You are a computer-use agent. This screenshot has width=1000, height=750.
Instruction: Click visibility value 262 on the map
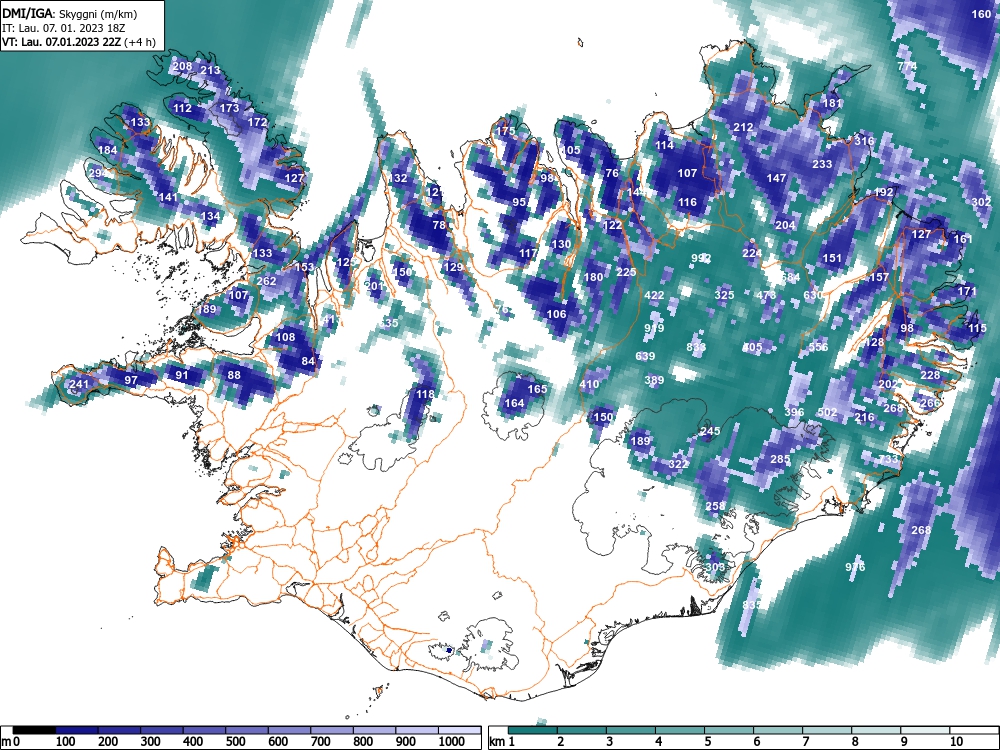[267, 281]
